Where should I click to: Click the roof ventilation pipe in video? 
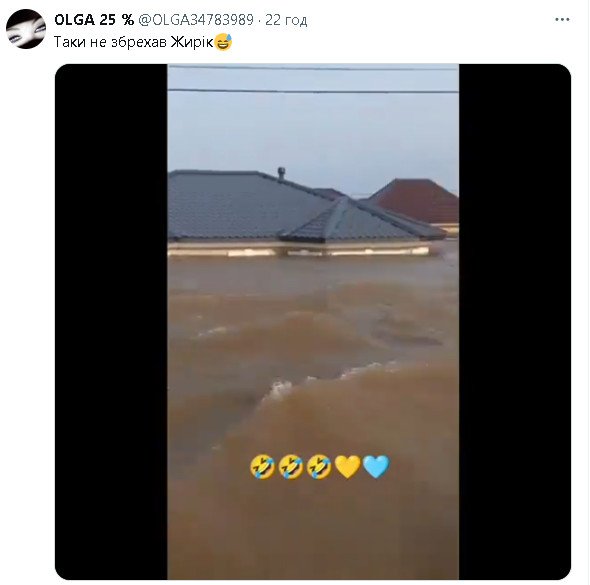[x=281, y=173]
